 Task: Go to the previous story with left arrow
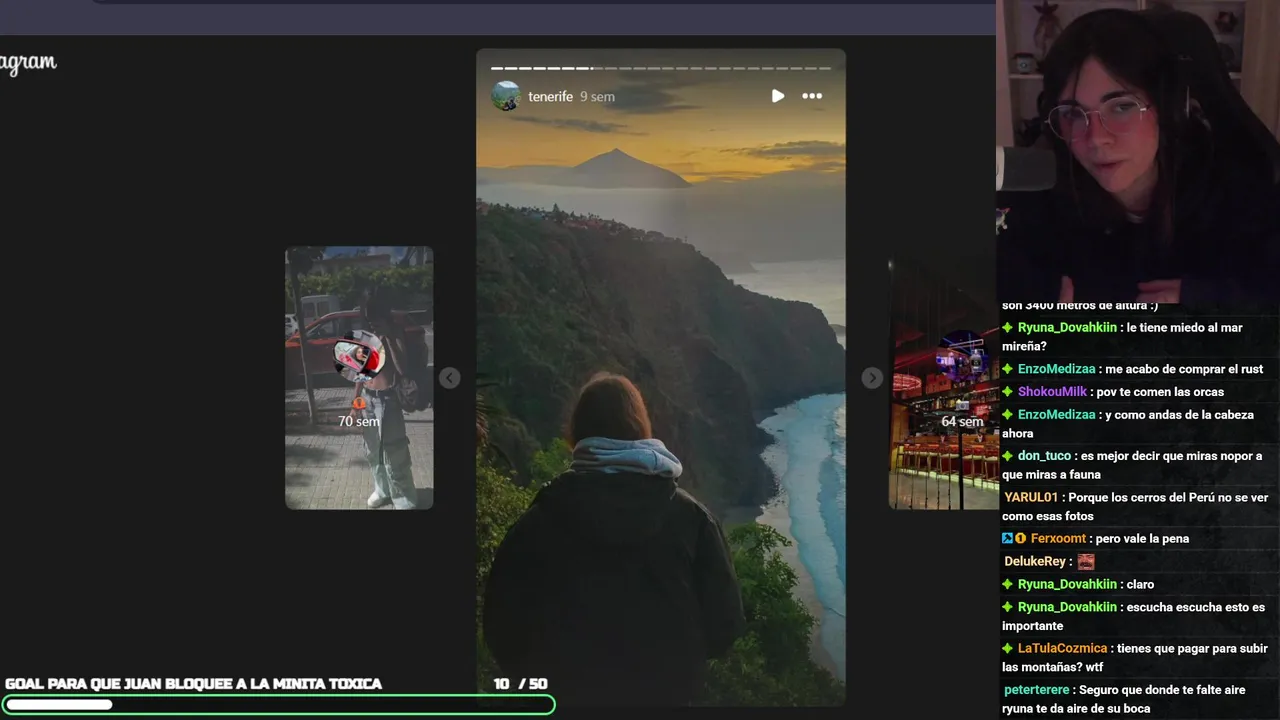(450, 377)
